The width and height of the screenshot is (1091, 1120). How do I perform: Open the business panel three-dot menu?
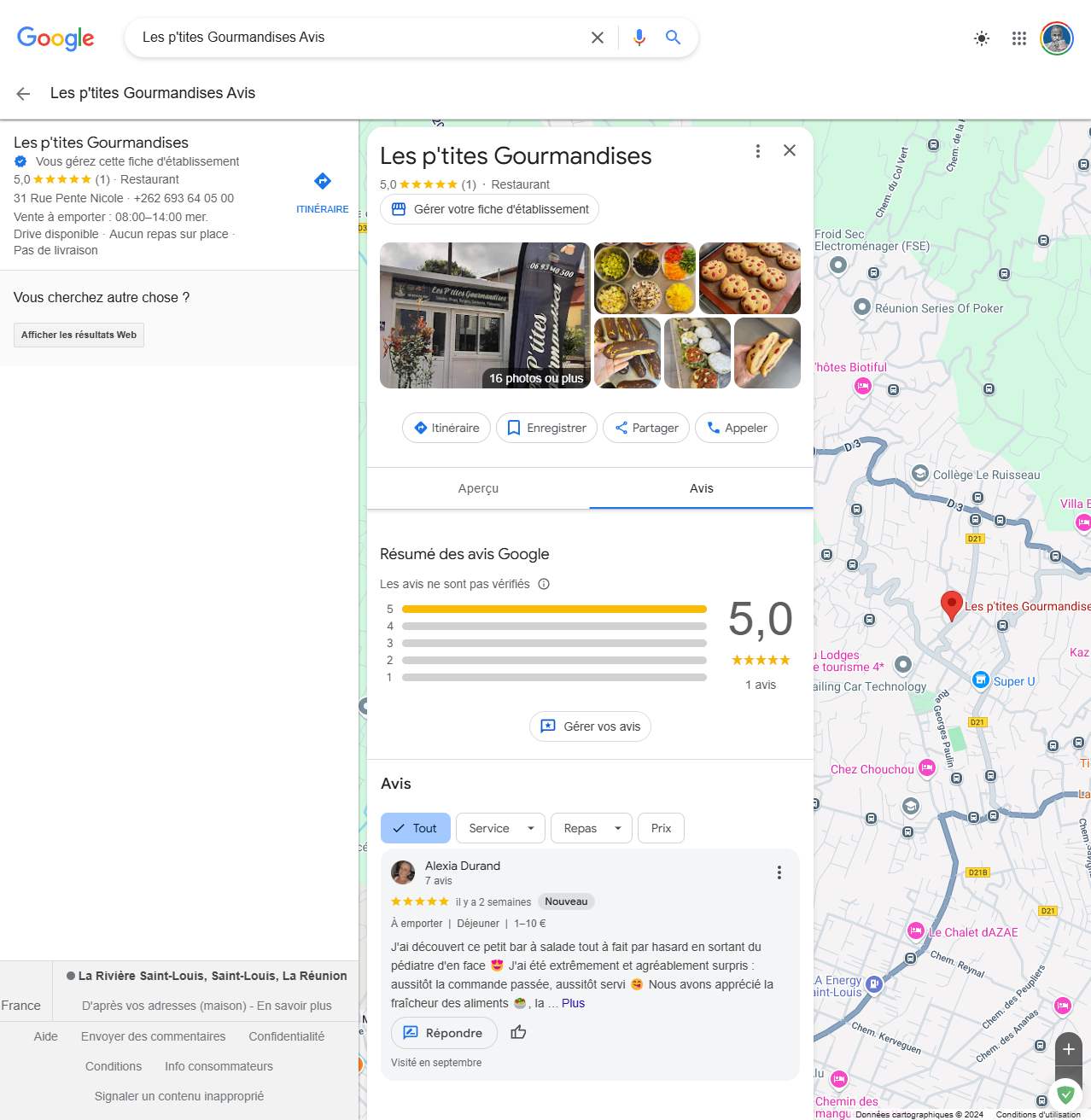click(757, 151)
